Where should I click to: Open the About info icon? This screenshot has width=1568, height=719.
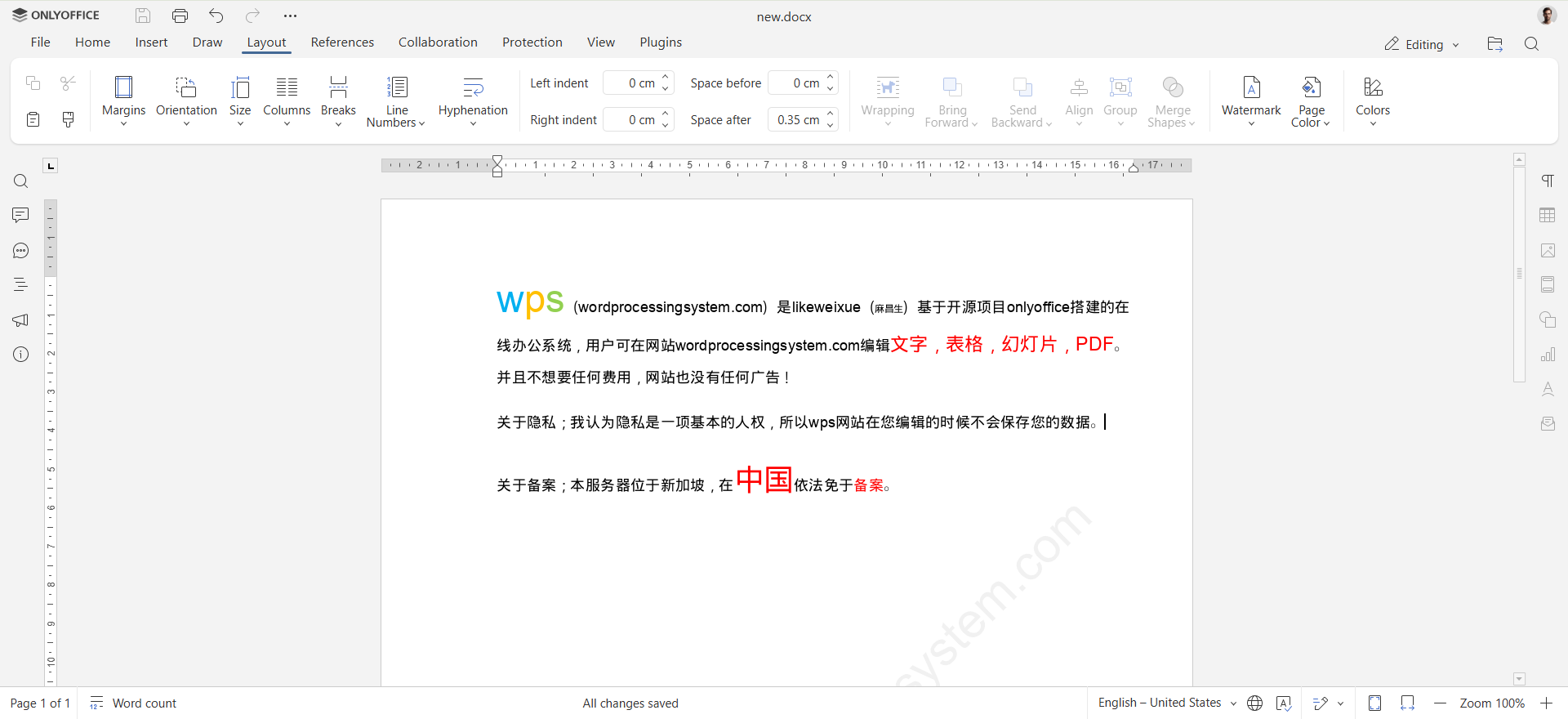[x=21, y=355]
